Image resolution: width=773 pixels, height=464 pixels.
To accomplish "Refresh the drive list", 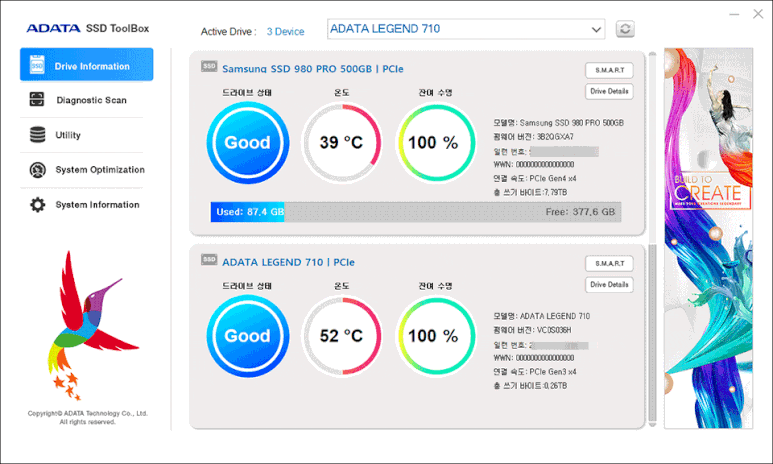I will tap(625, 29).
